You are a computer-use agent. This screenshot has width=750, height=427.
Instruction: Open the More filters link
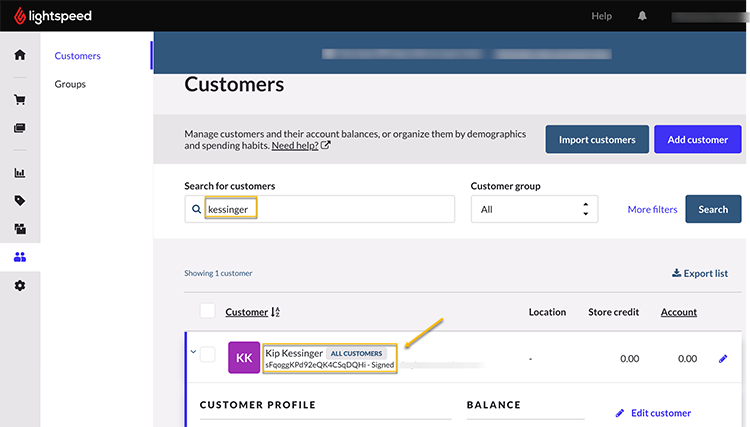click(x=652, y=209)
